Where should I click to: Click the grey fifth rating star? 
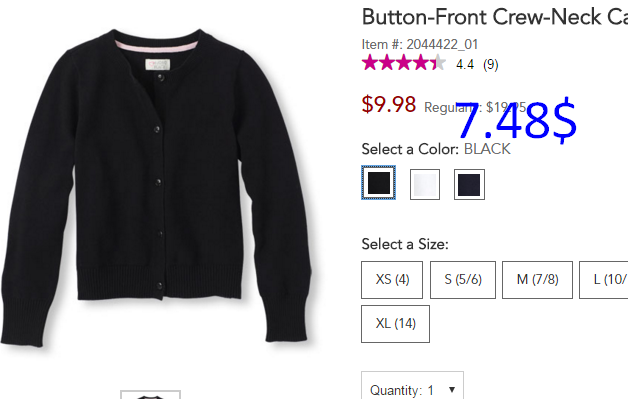439,63
